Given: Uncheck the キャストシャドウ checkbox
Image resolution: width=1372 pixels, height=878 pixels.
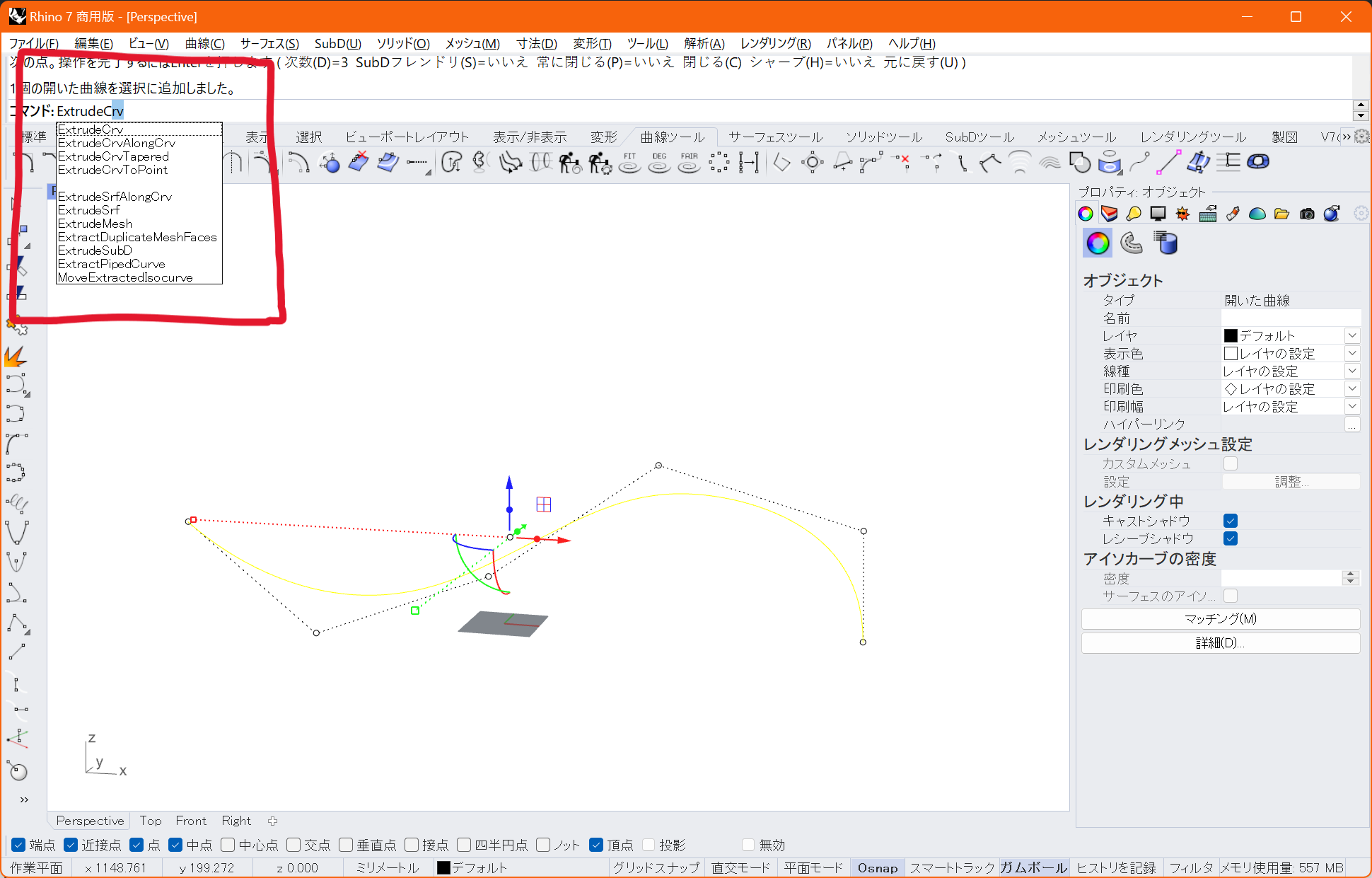Looking at the screenshot, I should (1231, 521).
